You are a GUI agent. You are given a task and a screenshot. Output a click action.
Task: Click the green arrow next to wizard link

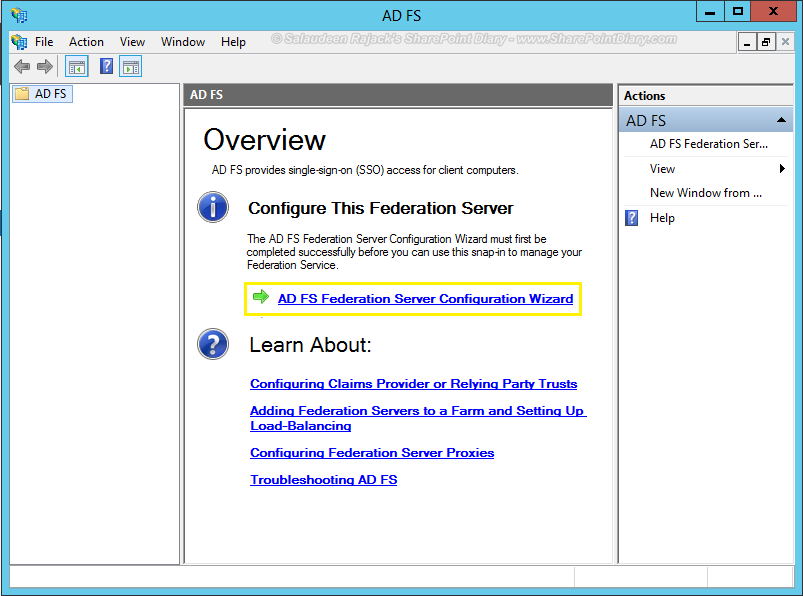coord(261,296)
